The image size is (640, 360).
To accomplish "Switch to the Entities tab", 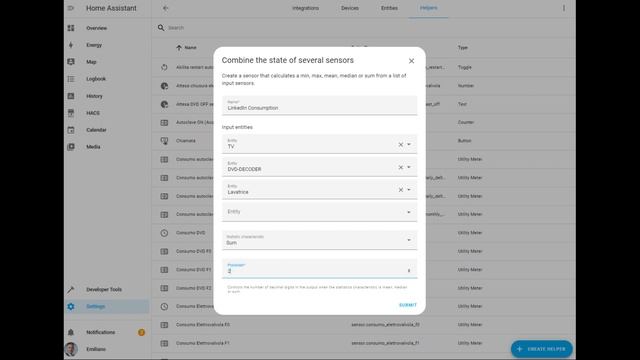I will (x=389, y=8).
